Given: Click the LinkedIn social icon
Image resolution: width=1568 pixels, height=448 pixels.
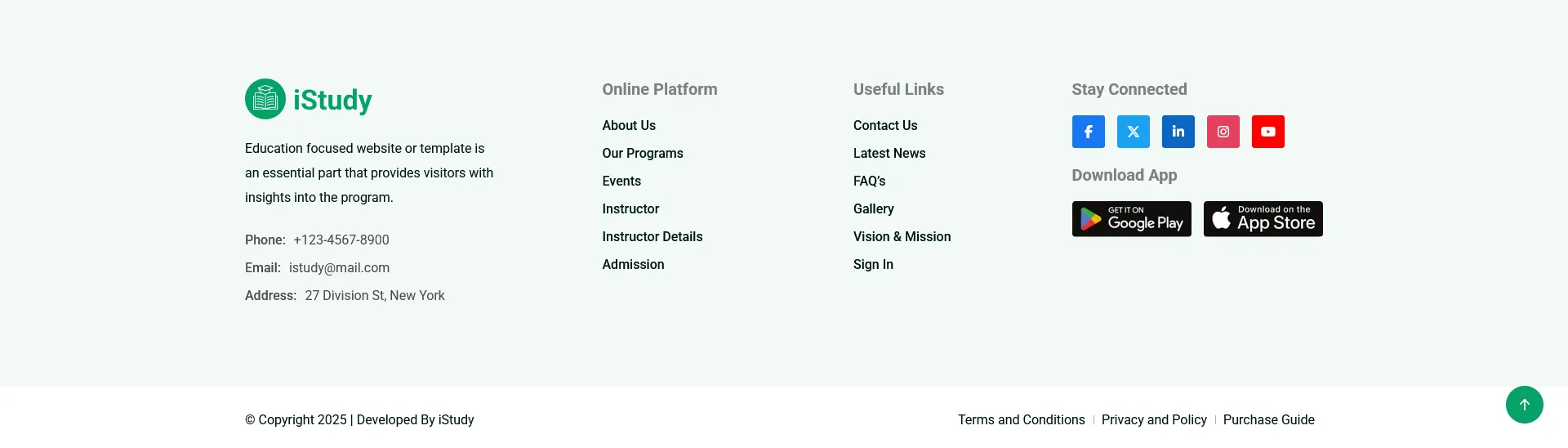Looking at the screenshot, I should point(1178,132).
